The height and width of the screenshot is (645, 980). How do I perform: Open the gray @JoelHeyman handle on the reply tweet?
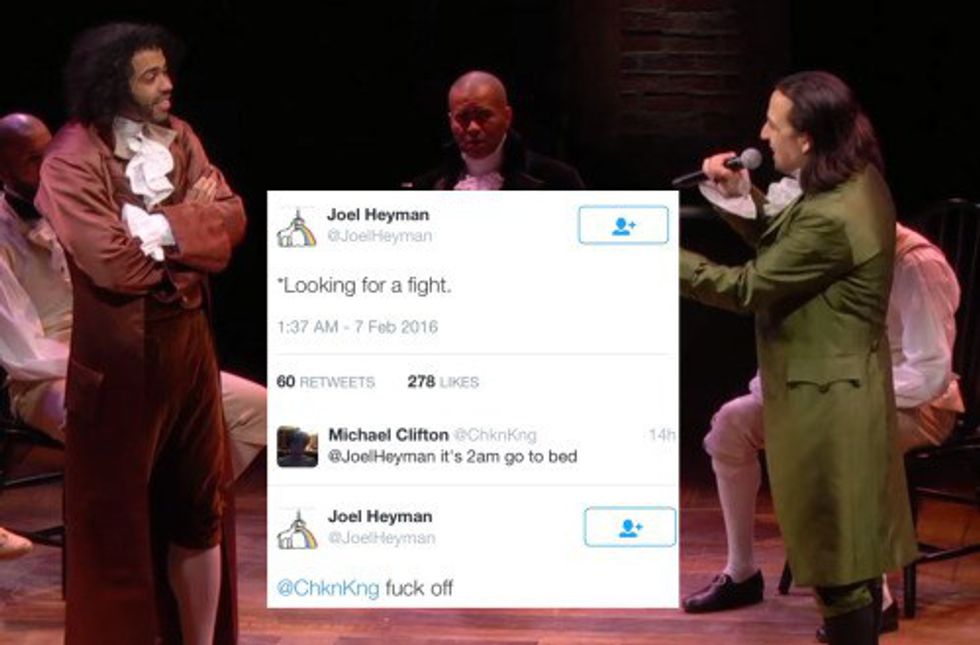381,538
